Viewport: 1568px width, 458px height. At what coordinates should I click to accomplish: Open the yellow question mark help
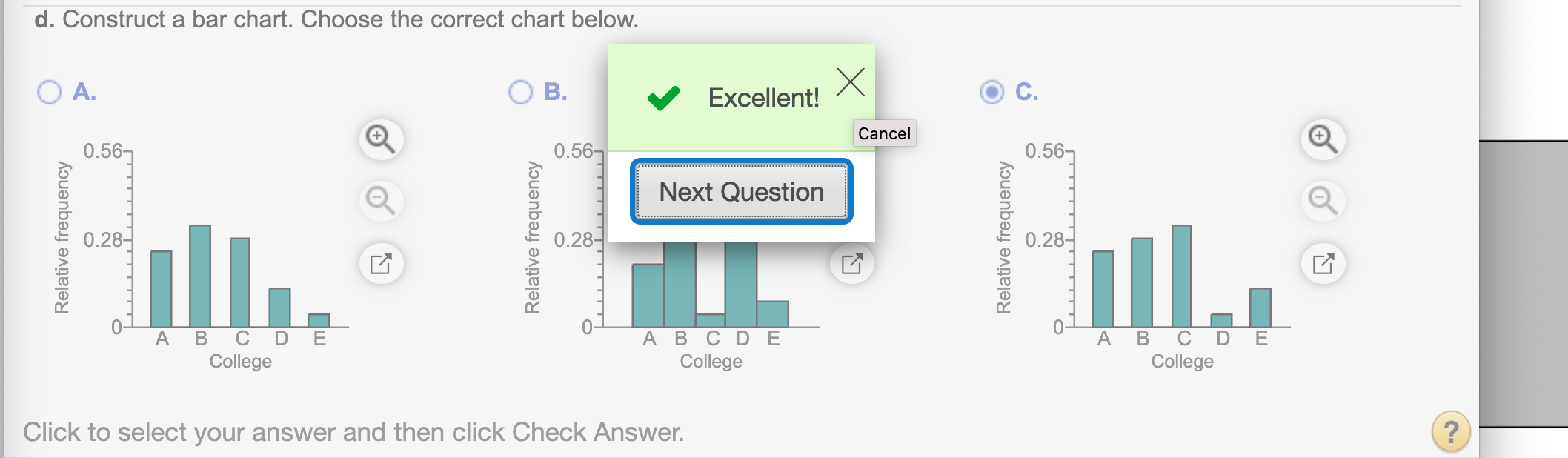tap(1450, 431)
